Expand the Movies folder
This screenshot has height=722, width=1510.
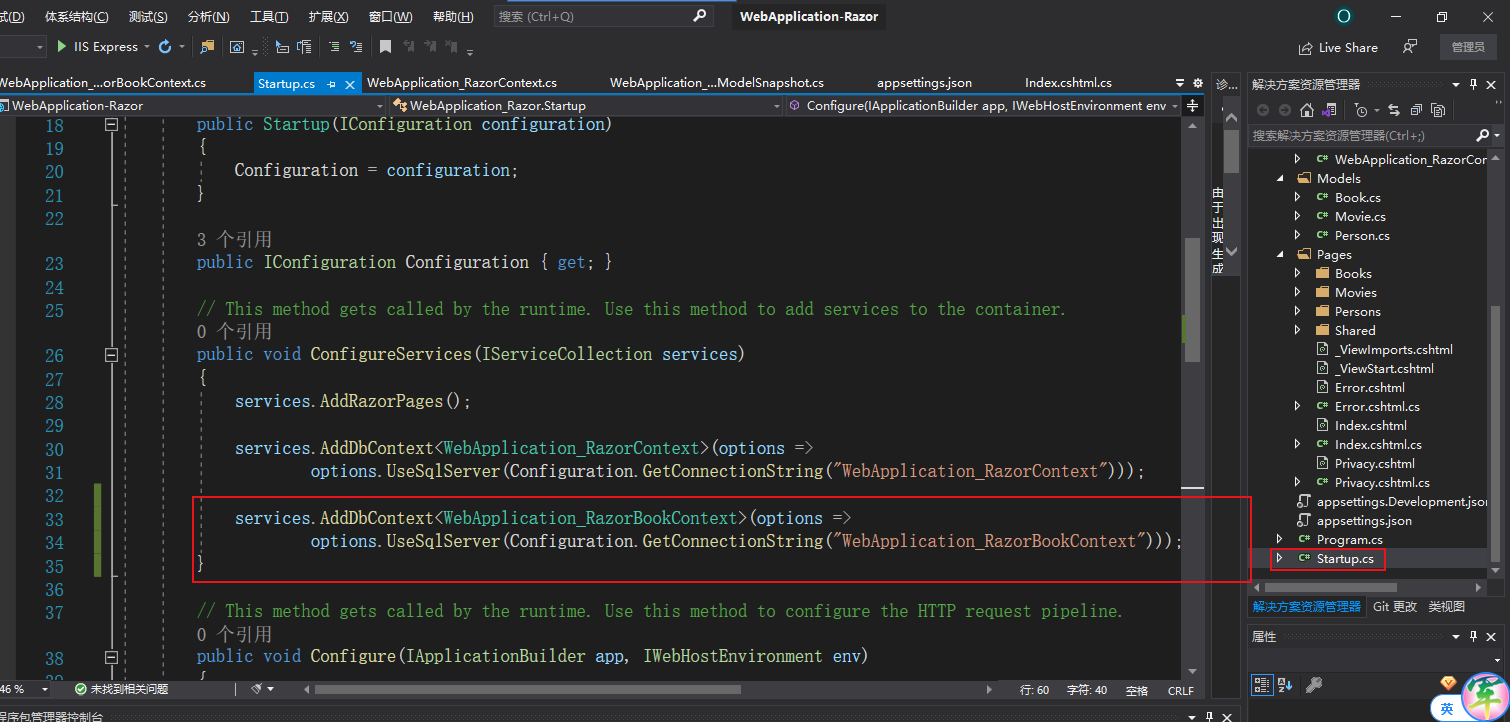tap(1298, 292)
